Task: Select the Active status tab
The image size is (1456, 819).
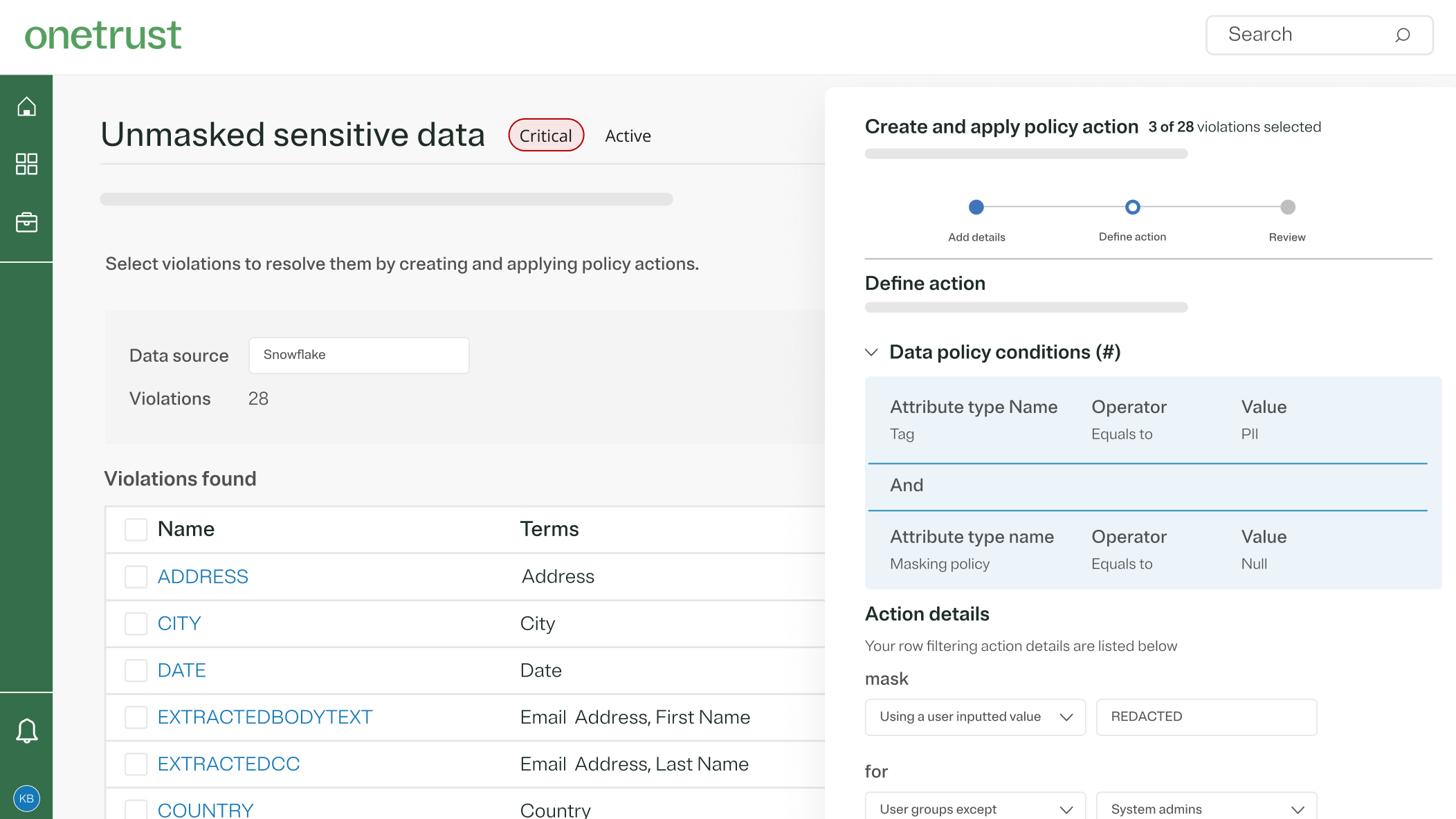Action: pos(627,136)
